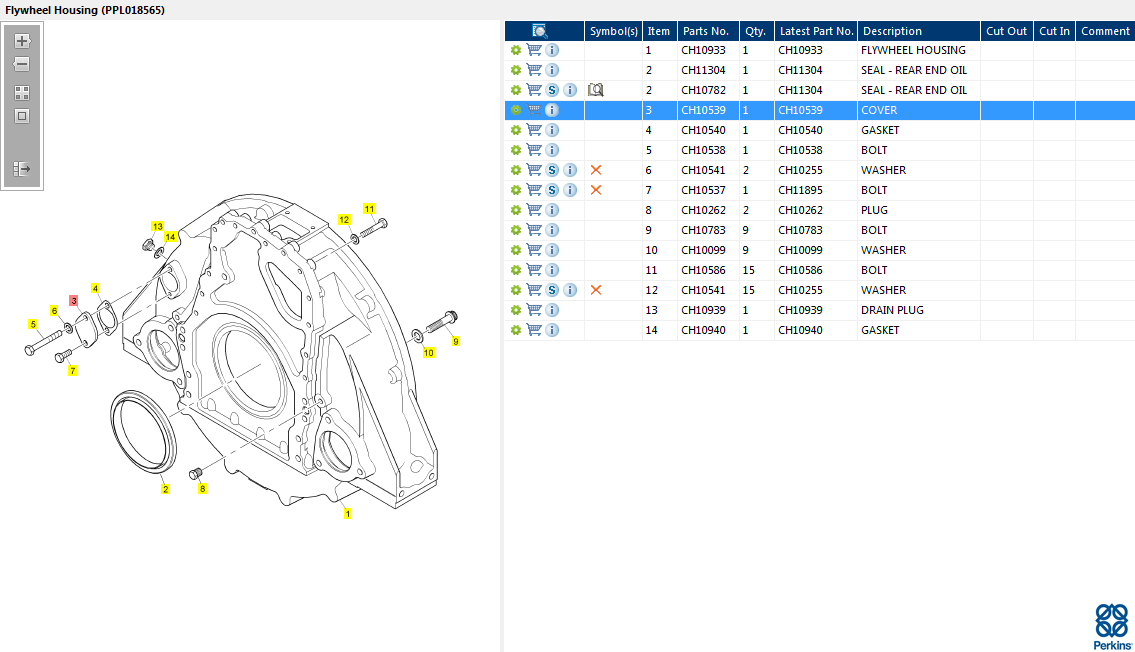The height and width of the screenshot is (652, 1135).
Task: Click the zoom out button on diagram toolbar
Action: [x=22, y=64]
